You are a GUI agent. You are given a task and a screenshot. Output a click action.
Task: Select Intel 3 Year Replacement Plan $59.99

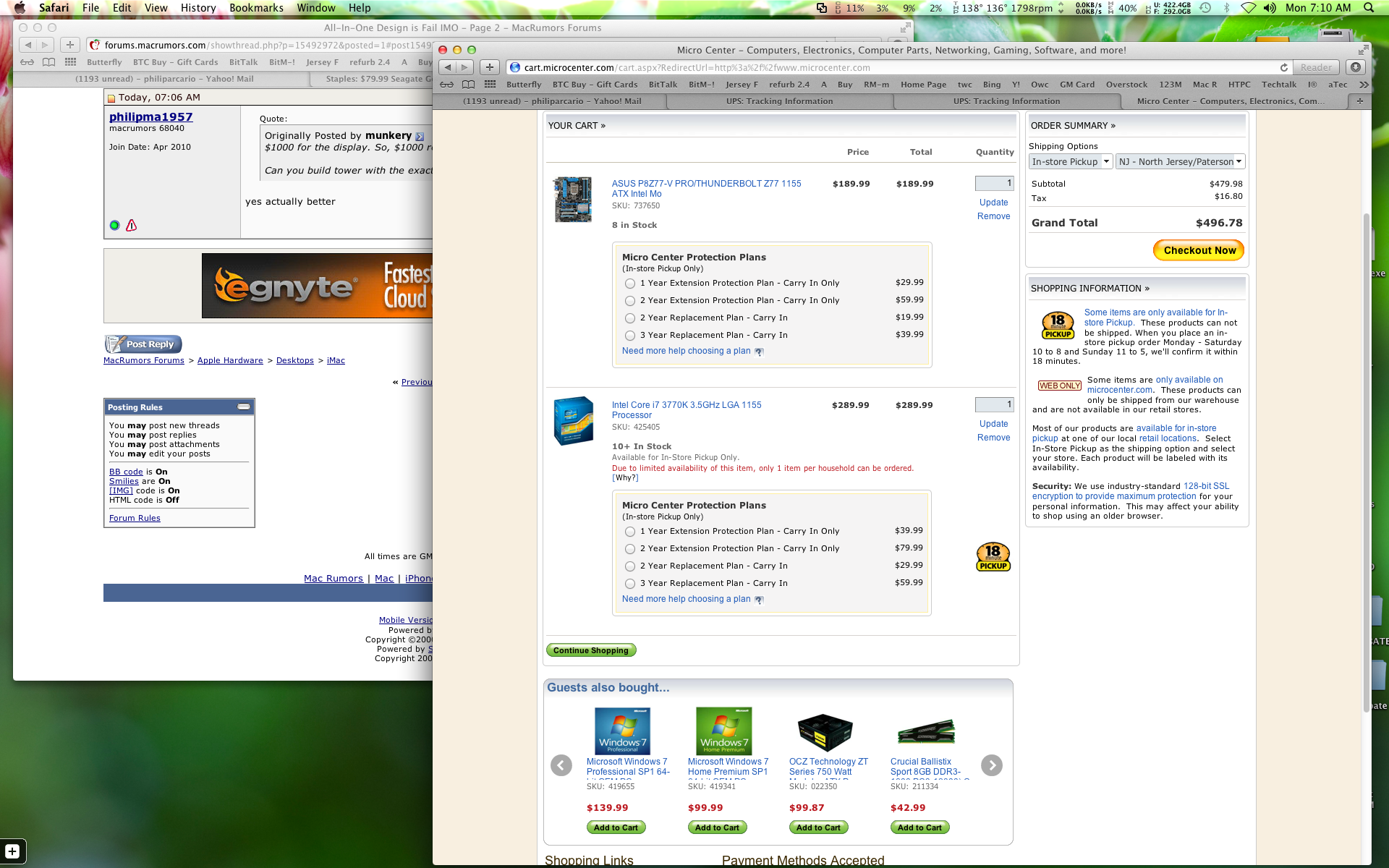630,584
